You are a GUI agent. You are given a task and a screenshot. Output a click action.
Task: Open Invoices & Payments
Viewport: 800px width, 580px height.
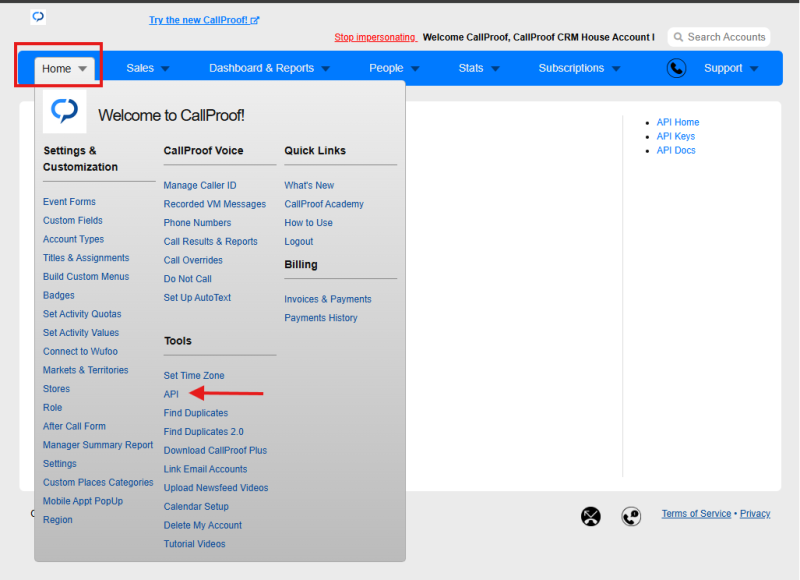click(x=328, y=299)
